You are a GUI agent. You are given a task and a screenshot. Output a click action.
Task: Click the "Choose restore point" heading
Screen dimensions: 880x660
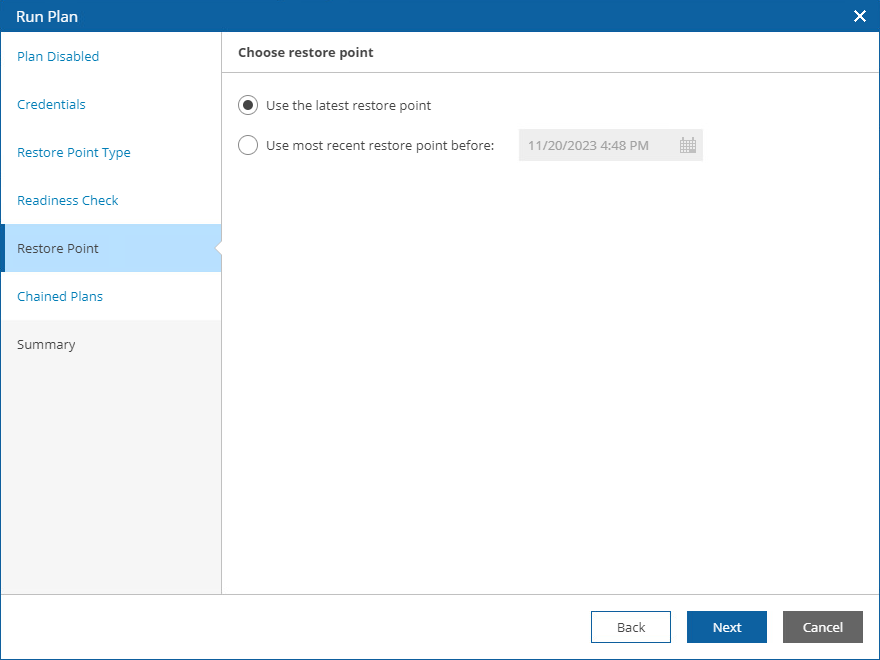(x=306, y=52)
